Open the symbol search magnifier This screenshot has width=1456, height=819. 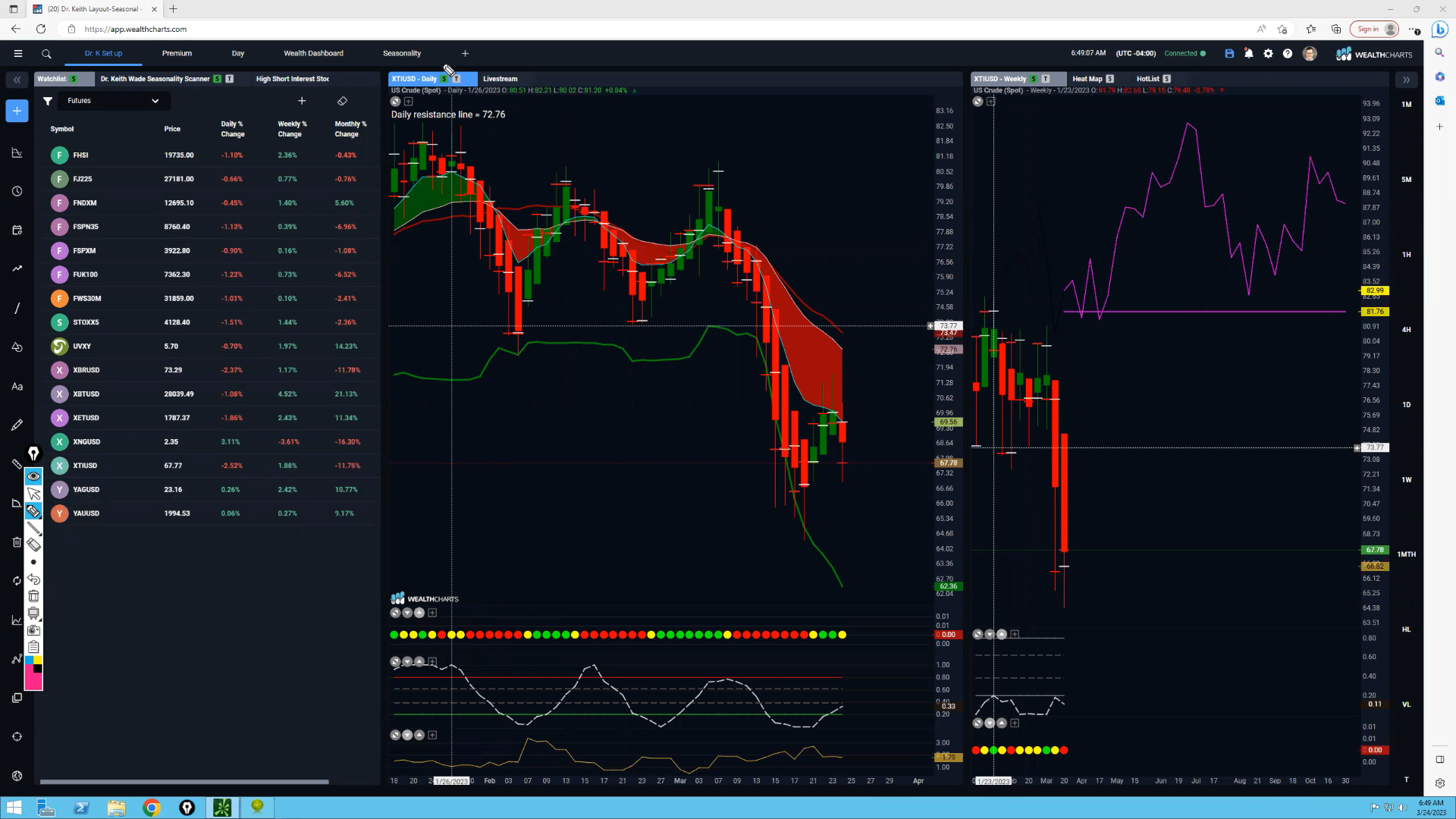46,54
